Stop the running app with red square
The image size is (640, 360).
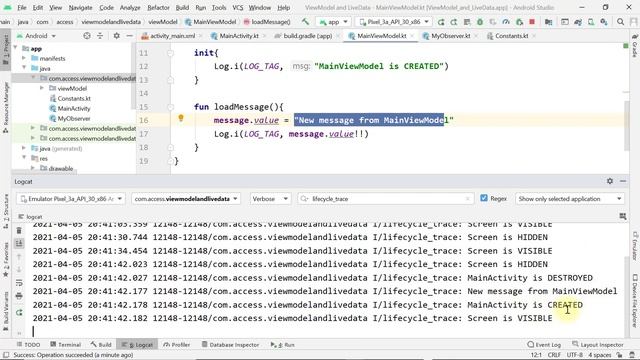[532, 22]
